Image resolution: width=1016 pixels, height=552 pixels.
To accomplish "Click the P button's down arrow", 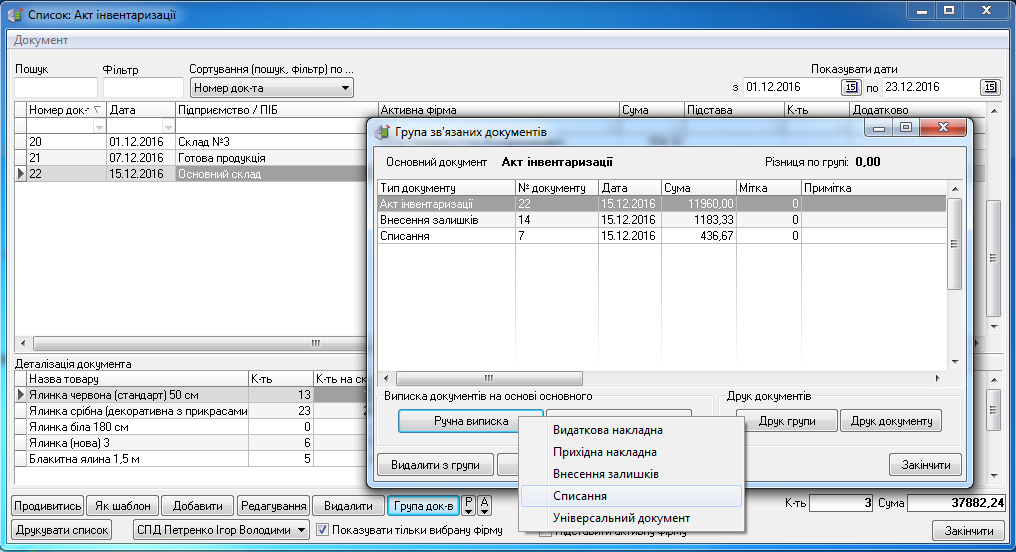I will coord(468,510).
